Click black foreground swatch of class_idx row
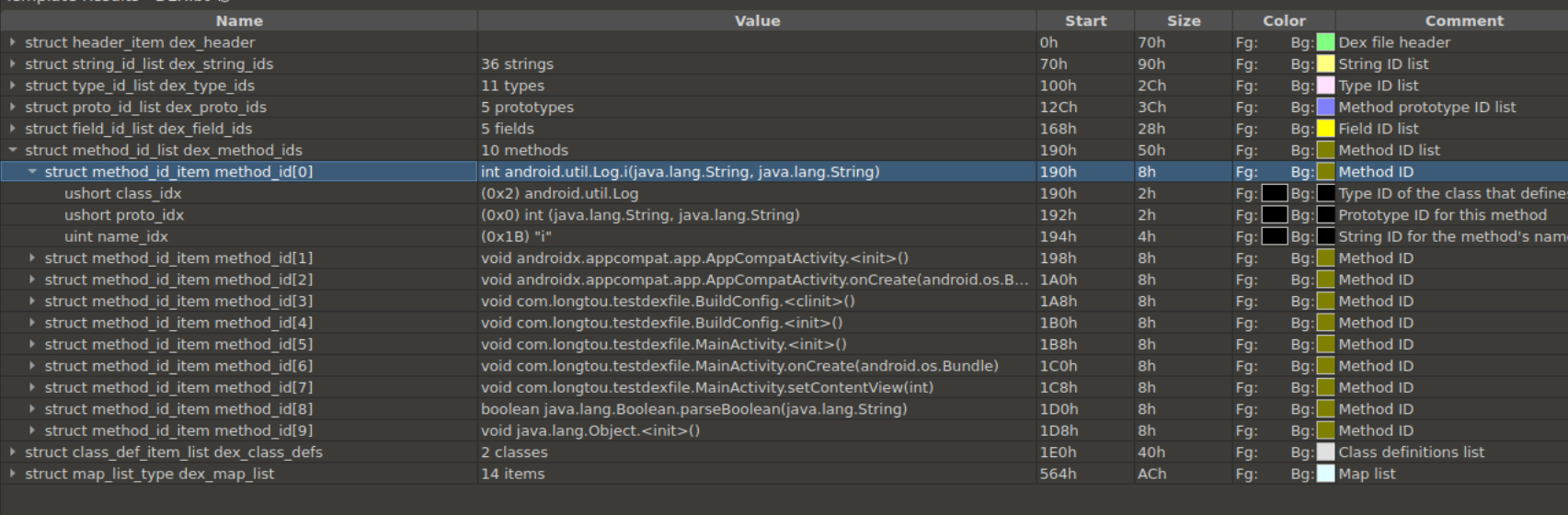Image resolution: width=1568 pixels, height=515 pixels. pos(1274,193)
